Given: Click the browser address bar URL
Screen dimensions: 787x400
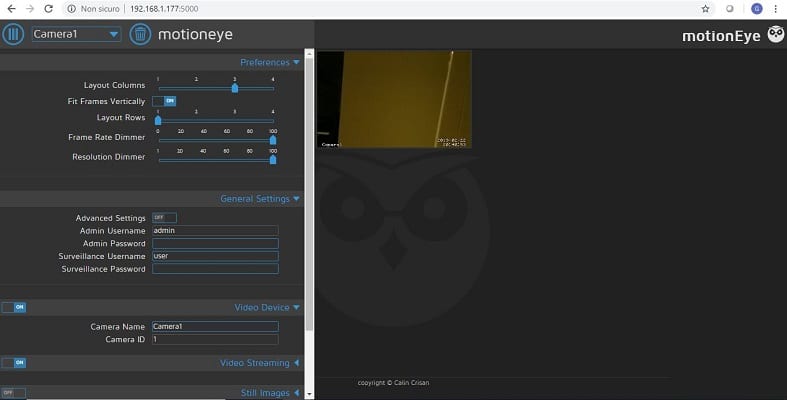Looking at the screenshot, I should [164, 9].
